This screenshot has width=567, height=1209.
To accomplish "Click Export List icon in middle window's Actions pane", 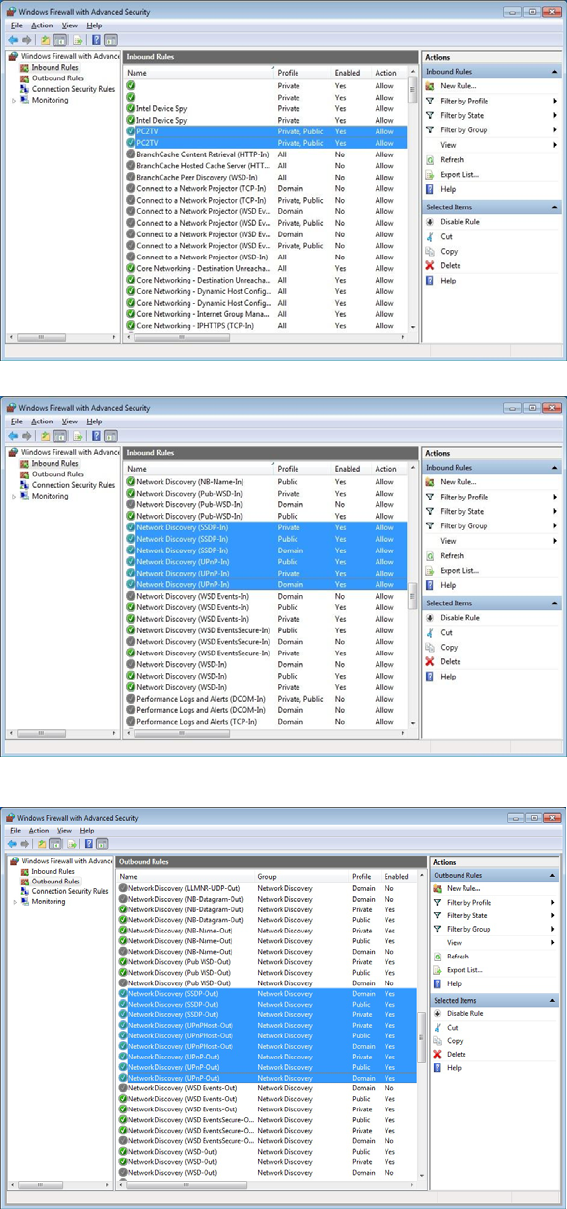I will tap(430, 570).
